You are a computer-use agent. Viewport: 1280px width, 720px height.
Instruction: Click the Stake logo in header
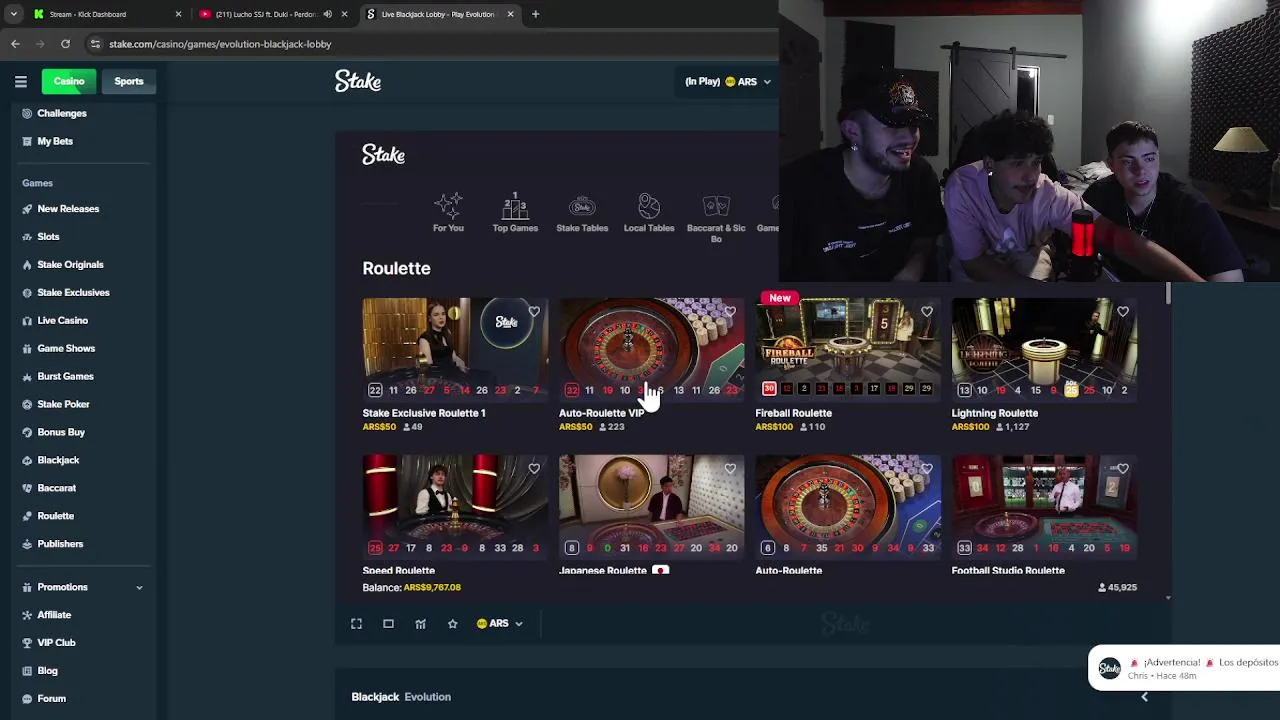coord(358,81)
